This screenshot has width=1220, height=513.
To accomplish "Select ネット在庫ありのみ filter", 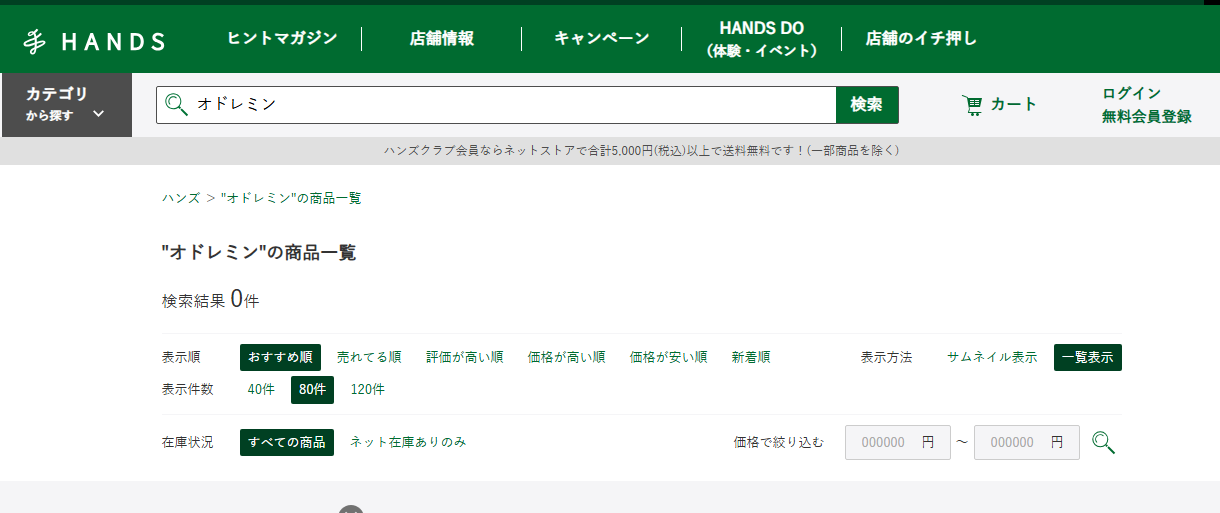I will 408,442.
